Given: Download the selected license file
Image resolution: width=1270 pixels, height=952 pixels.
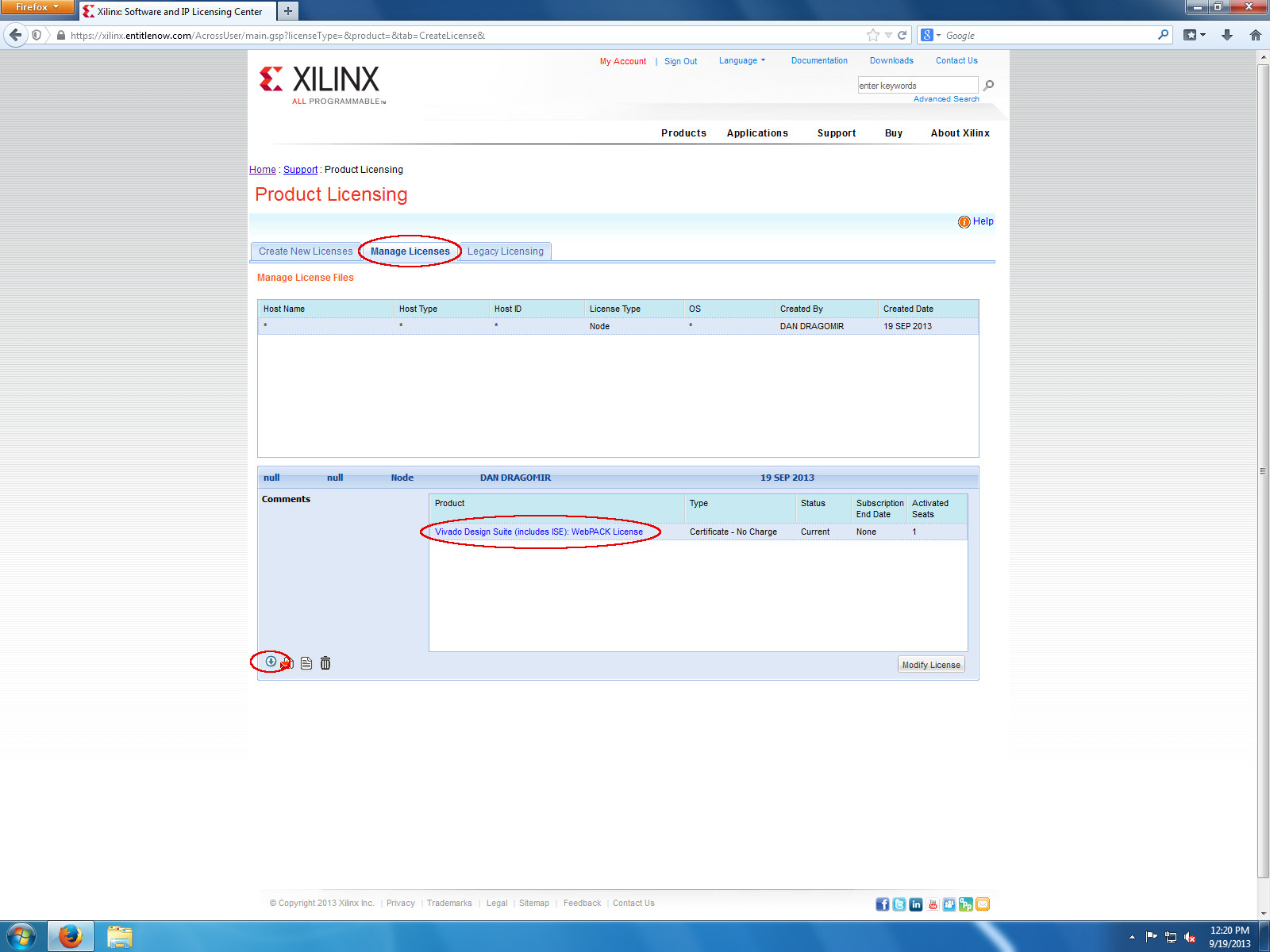Looking at the screenshot, I should click(271, 662).
